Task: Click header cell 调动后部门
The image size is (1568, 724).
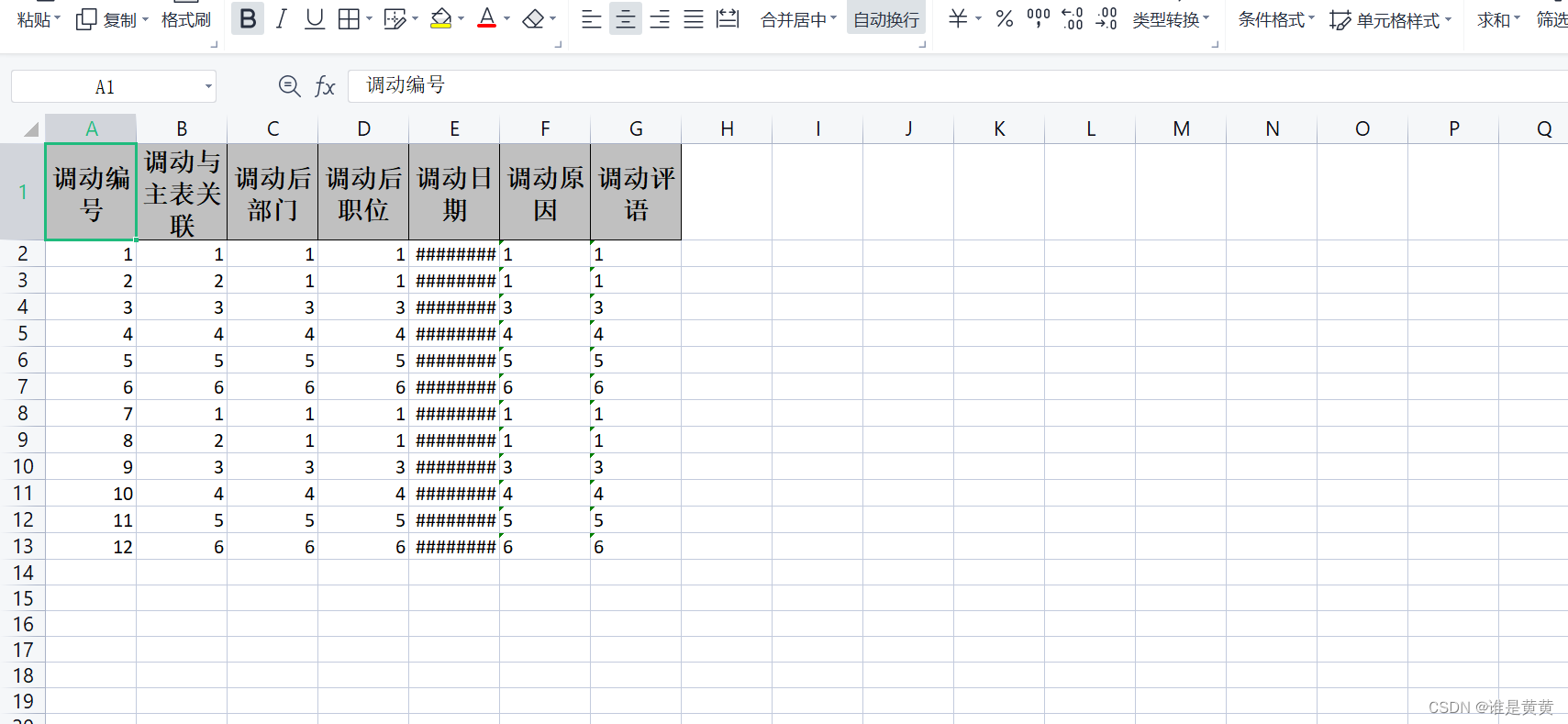Action: pos(272,193)
